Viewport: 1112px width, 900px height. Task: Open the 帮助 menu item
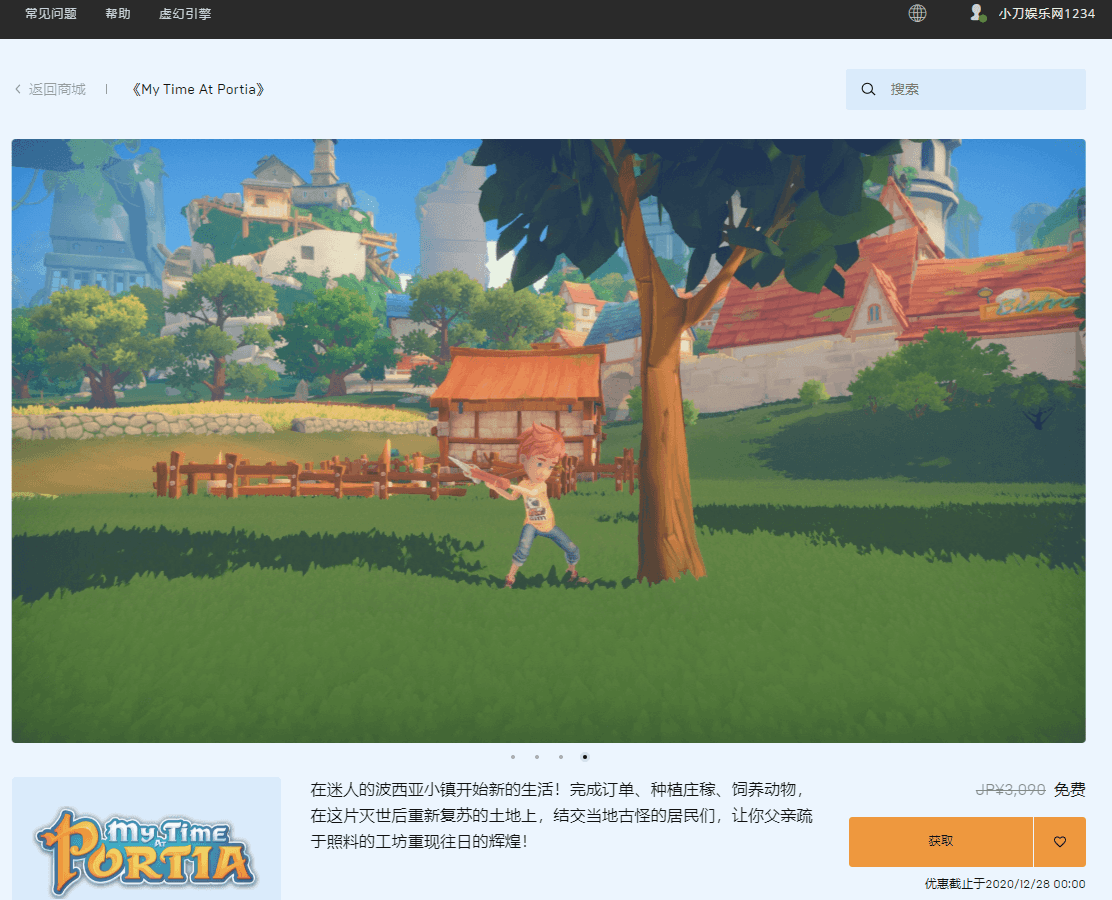[x=117, y=14]
